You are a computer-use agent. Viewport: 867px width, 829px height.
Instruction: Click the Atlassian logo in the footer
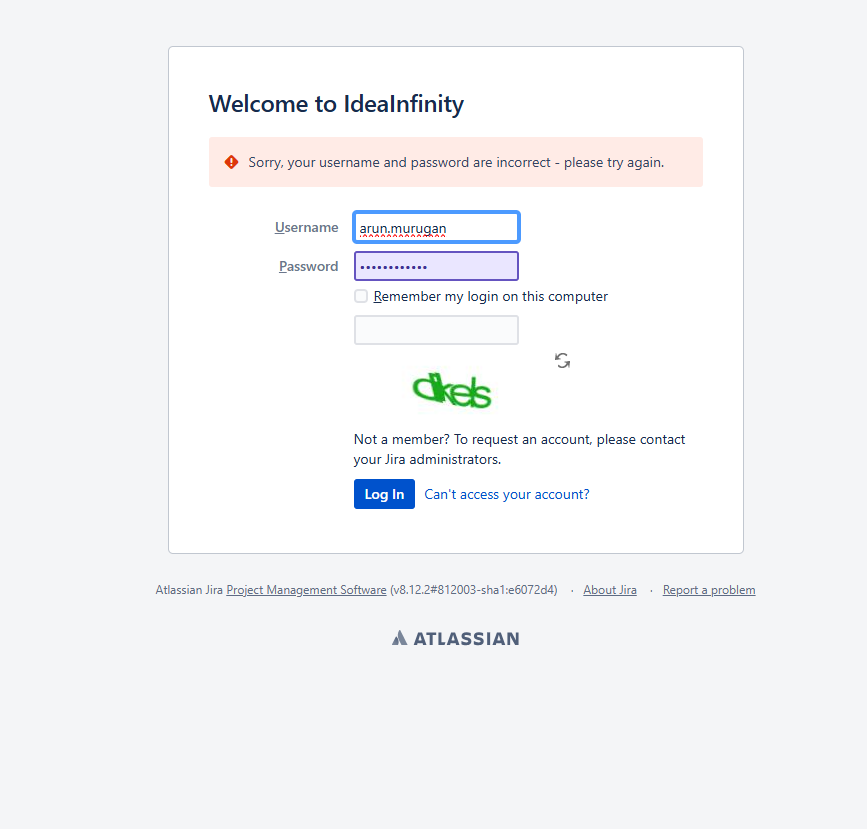pyautogui.click(x=456, y=638)
